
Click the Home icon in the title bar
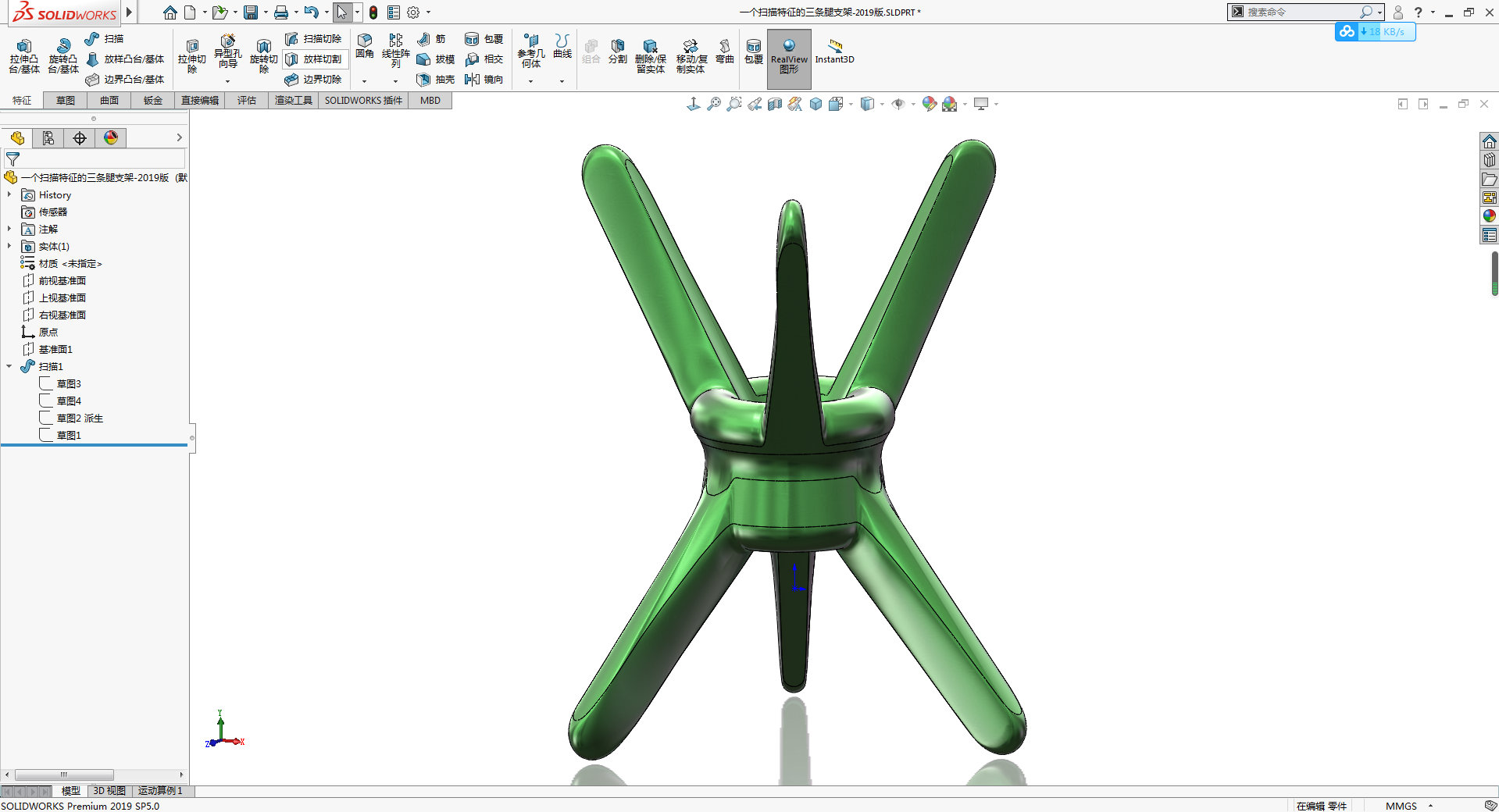pos(170,12)
